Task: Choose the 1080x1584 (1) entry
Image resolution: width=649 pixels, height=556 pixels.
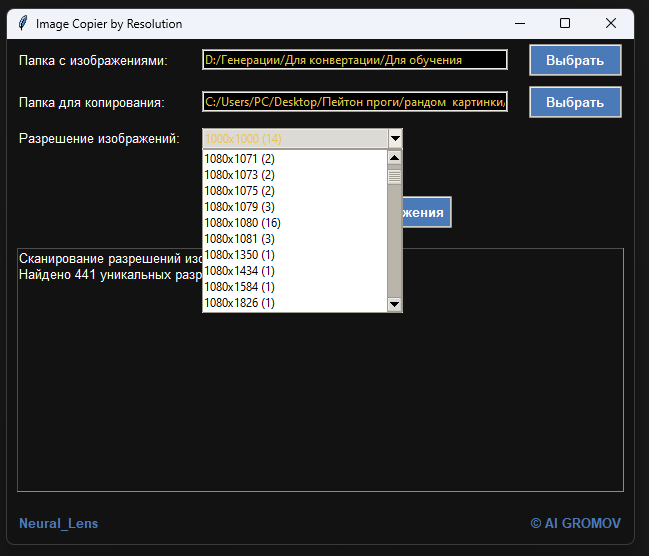Action: [295, 287]
